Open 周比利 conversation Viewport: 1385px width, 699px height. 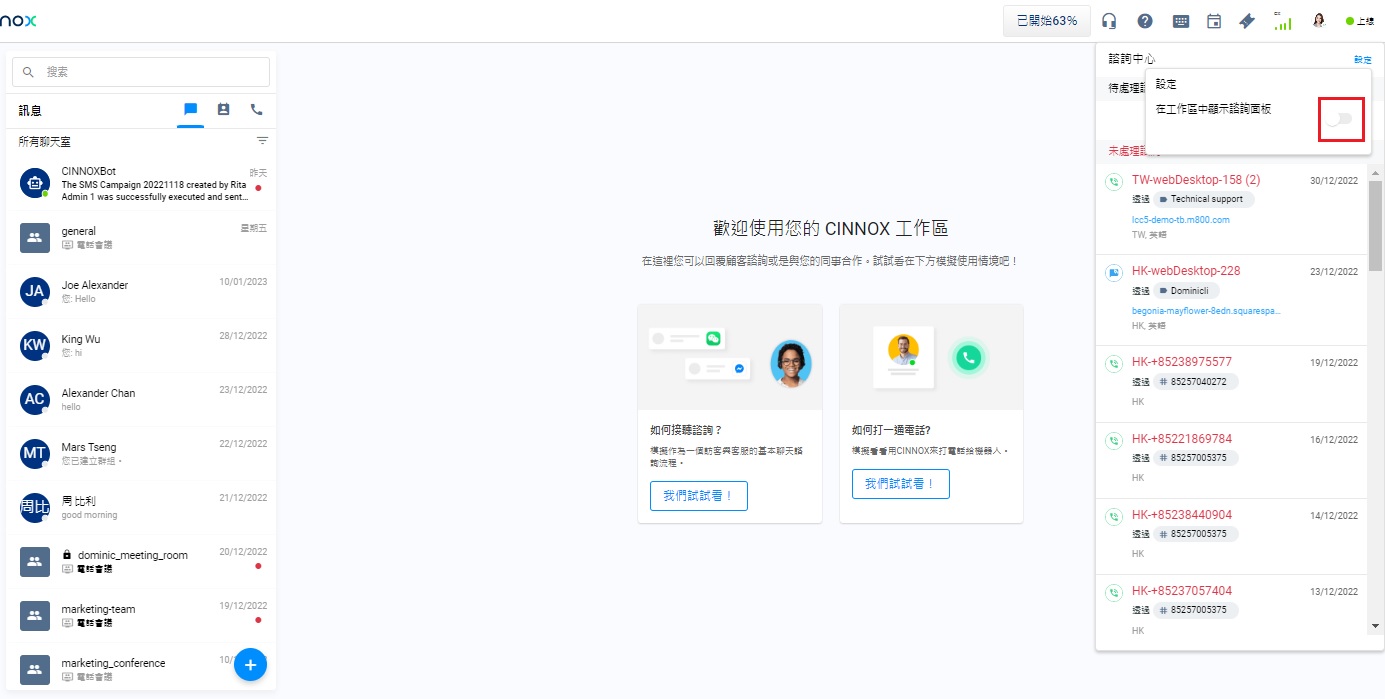141,507
